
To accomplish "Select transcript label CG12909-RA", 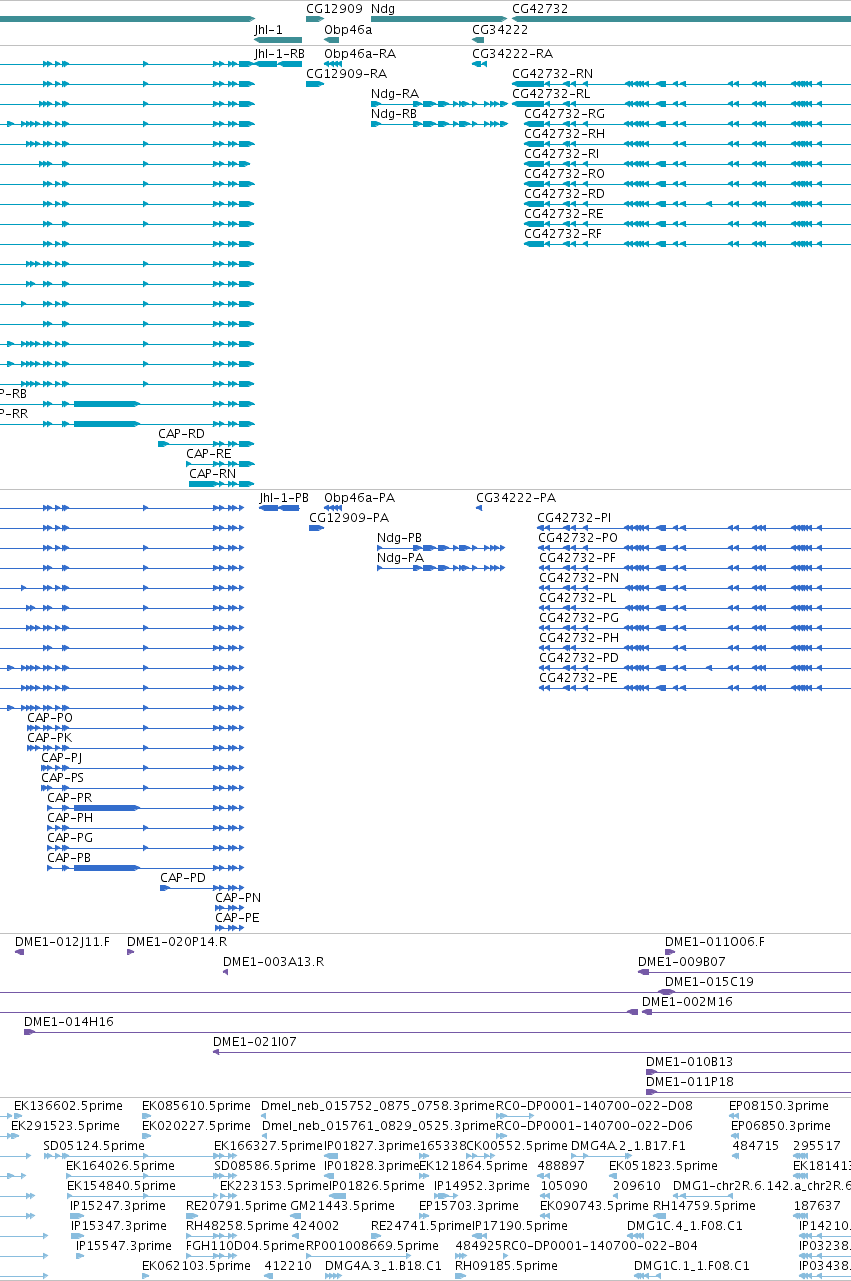I will click(346, 73).
